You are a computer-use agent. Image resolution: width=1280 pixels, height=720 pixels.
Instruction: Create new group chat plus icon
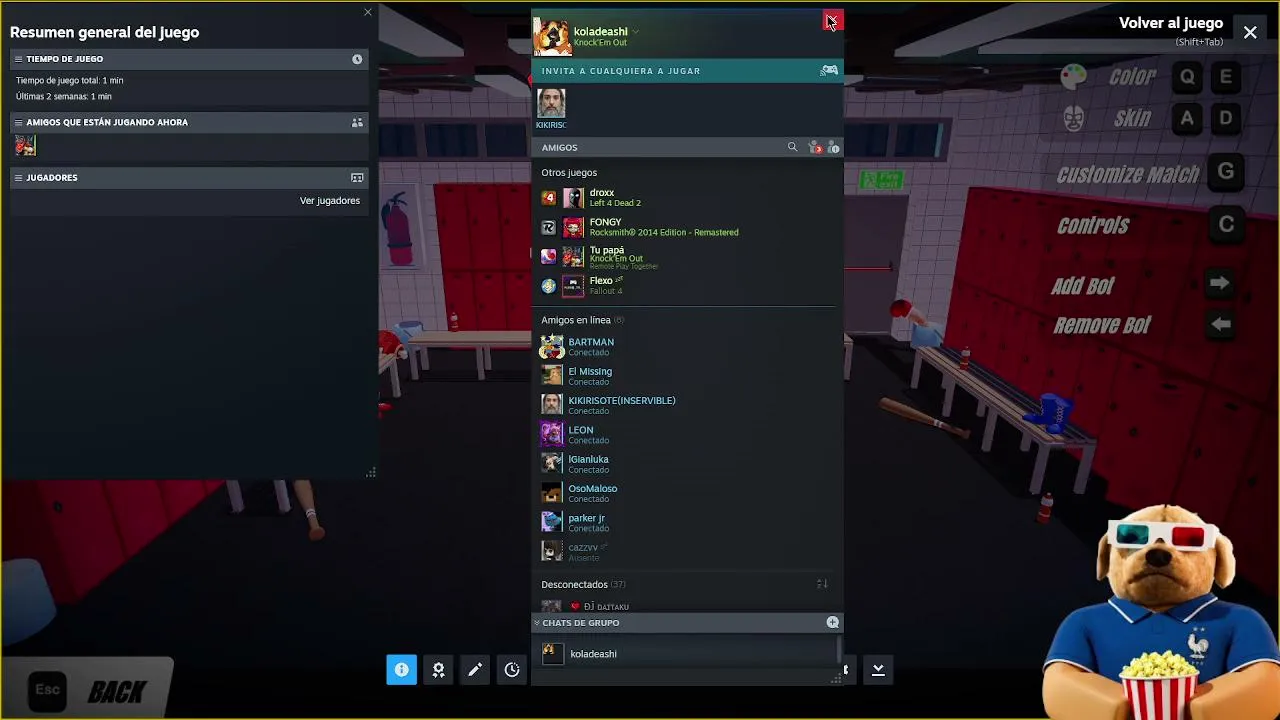pyautogui.click(x=832, y=622)
